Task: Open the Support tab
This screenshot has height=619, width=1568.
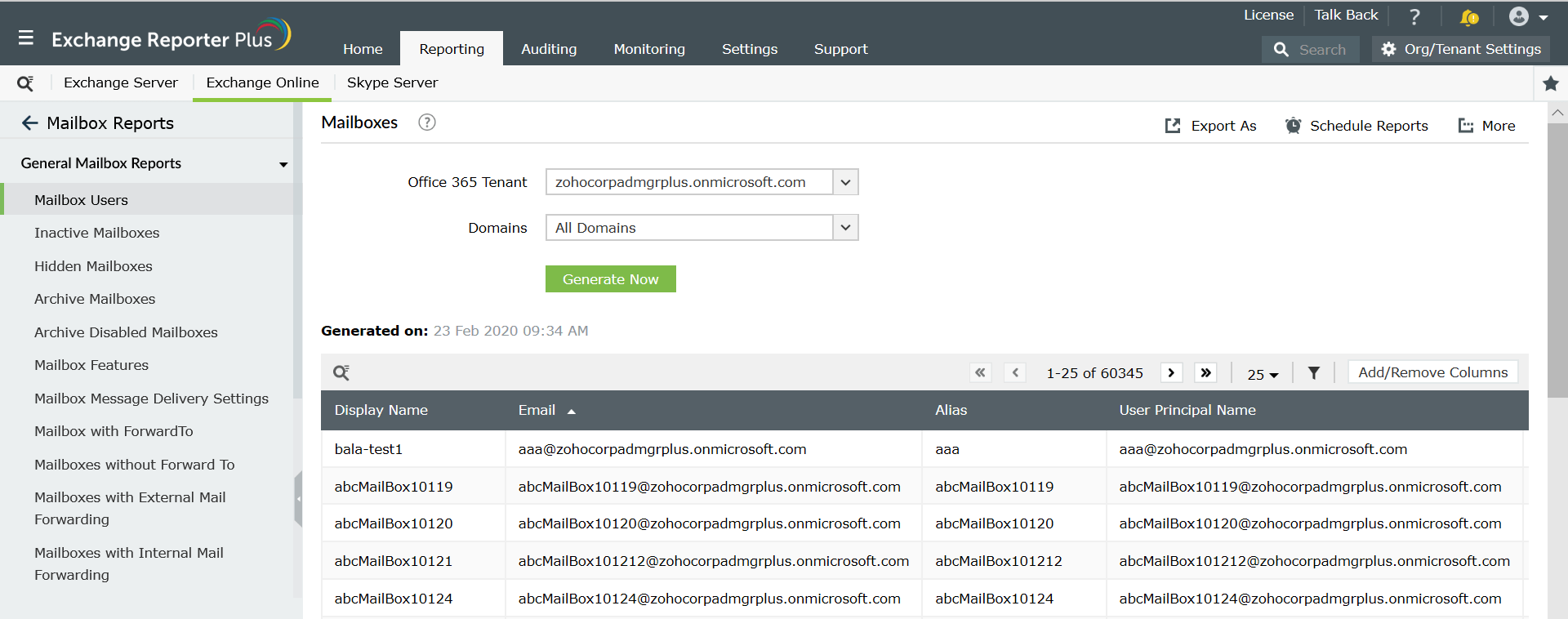Action: point(840,49)
